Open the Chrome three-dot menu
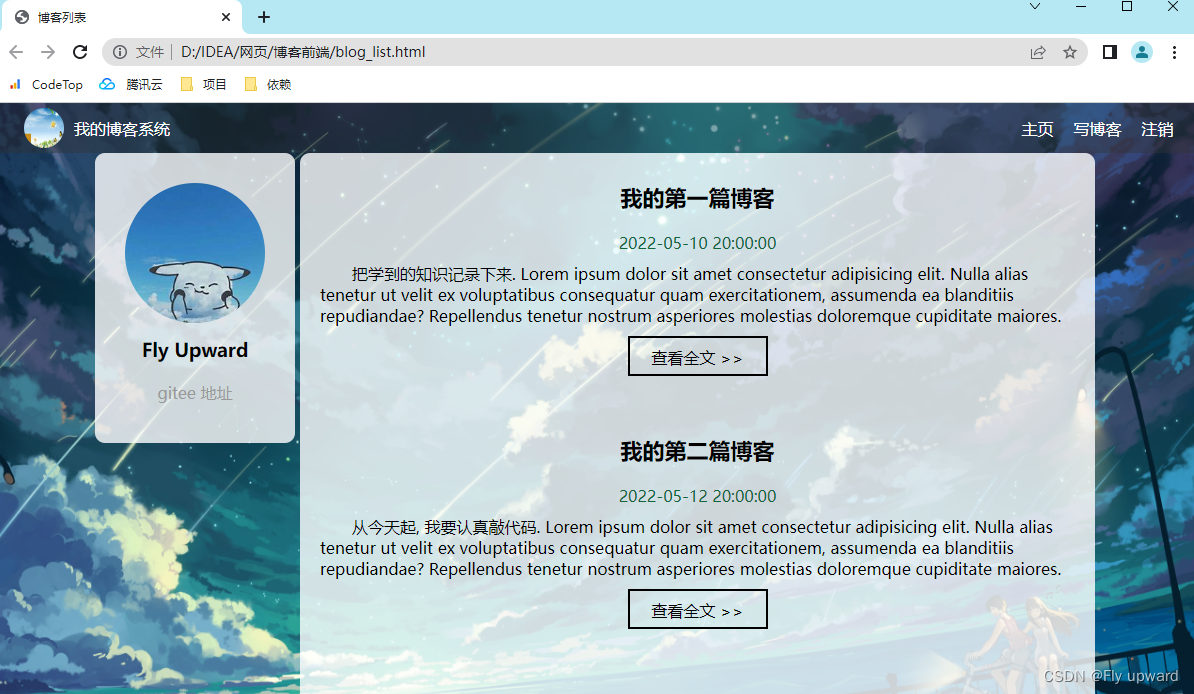The height and width of the screenshot is (694, 1194). click(1174, 52)
